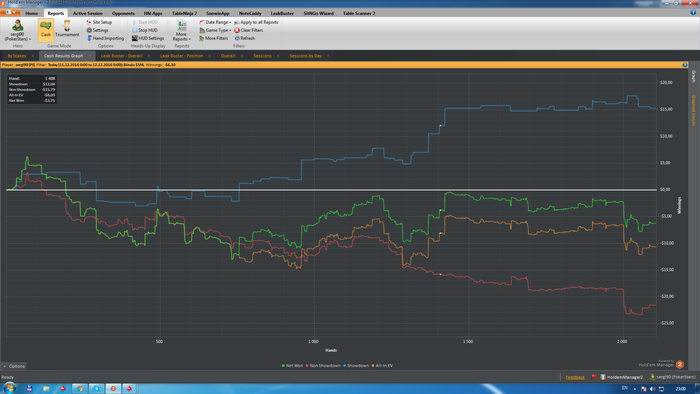The image size is (700, 394).
Task: Clear all filters
Action: click(x=249, y=30)
